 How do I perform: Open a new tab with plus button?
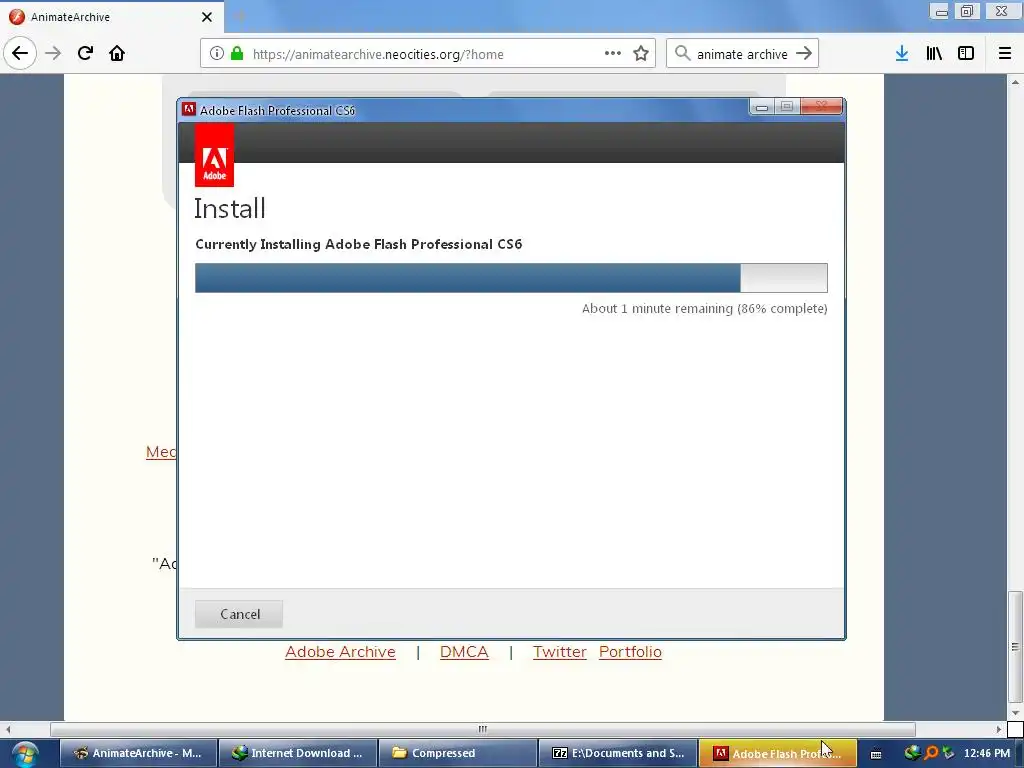[x=240, y=17]
